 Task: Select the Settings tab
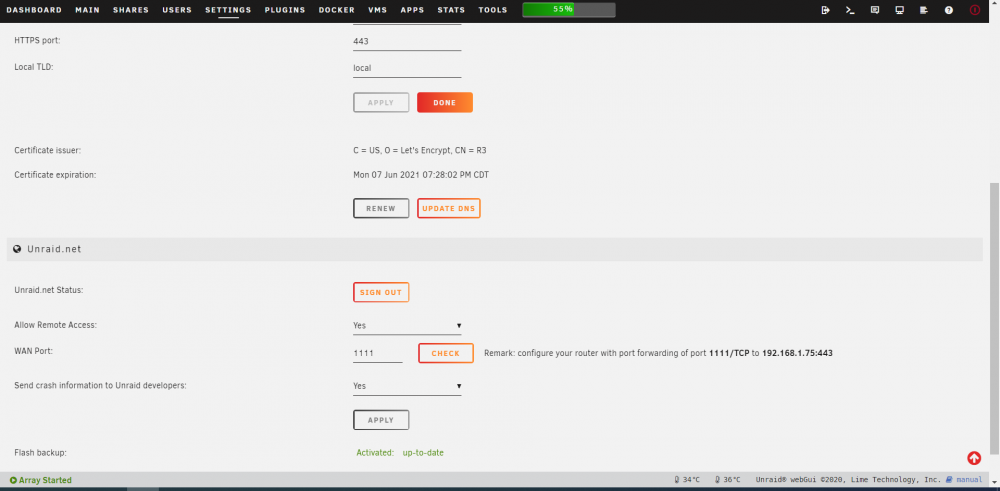tap(228, 10)
